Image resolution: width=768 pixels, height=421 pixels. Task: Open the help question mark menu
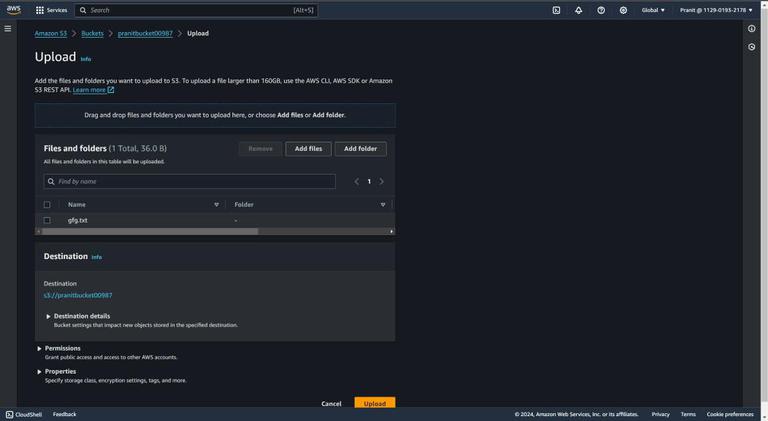601,10
